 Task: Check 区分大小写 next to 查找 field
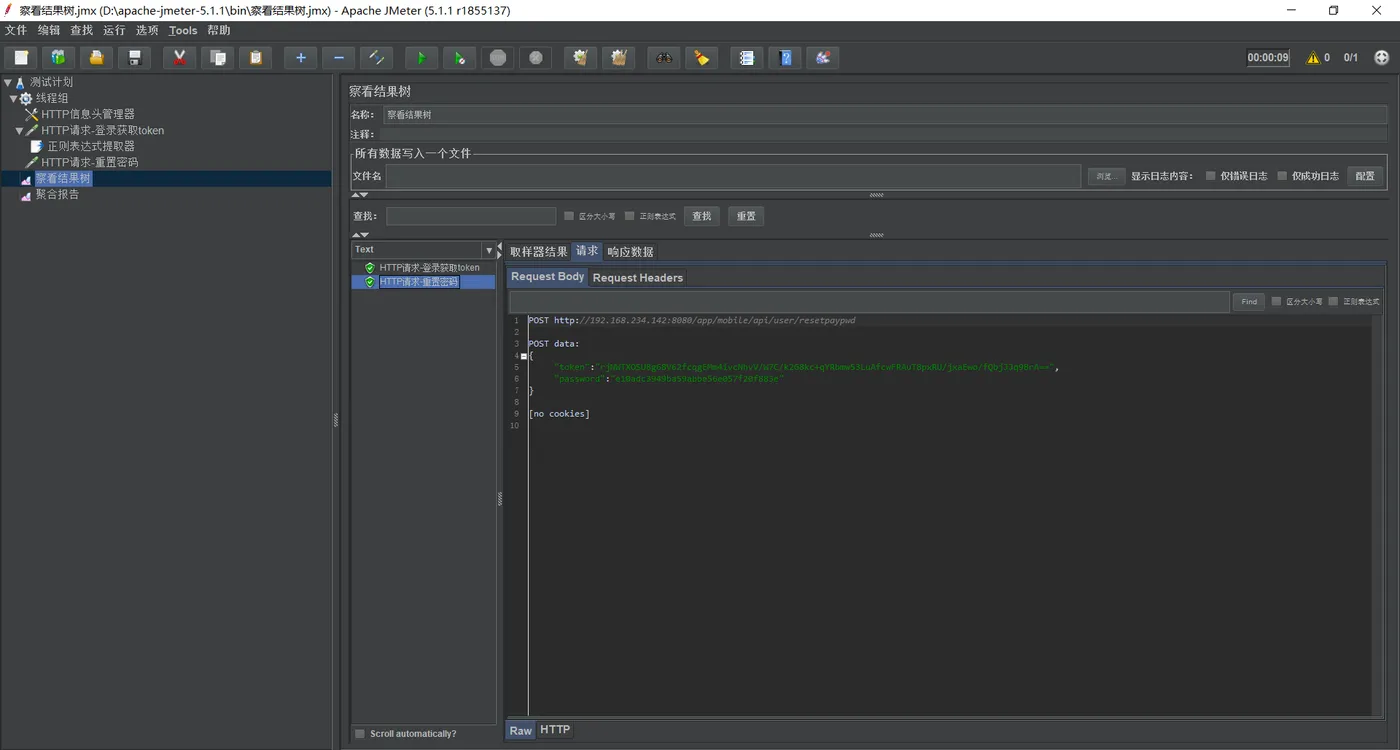click(x=569, y=216)
